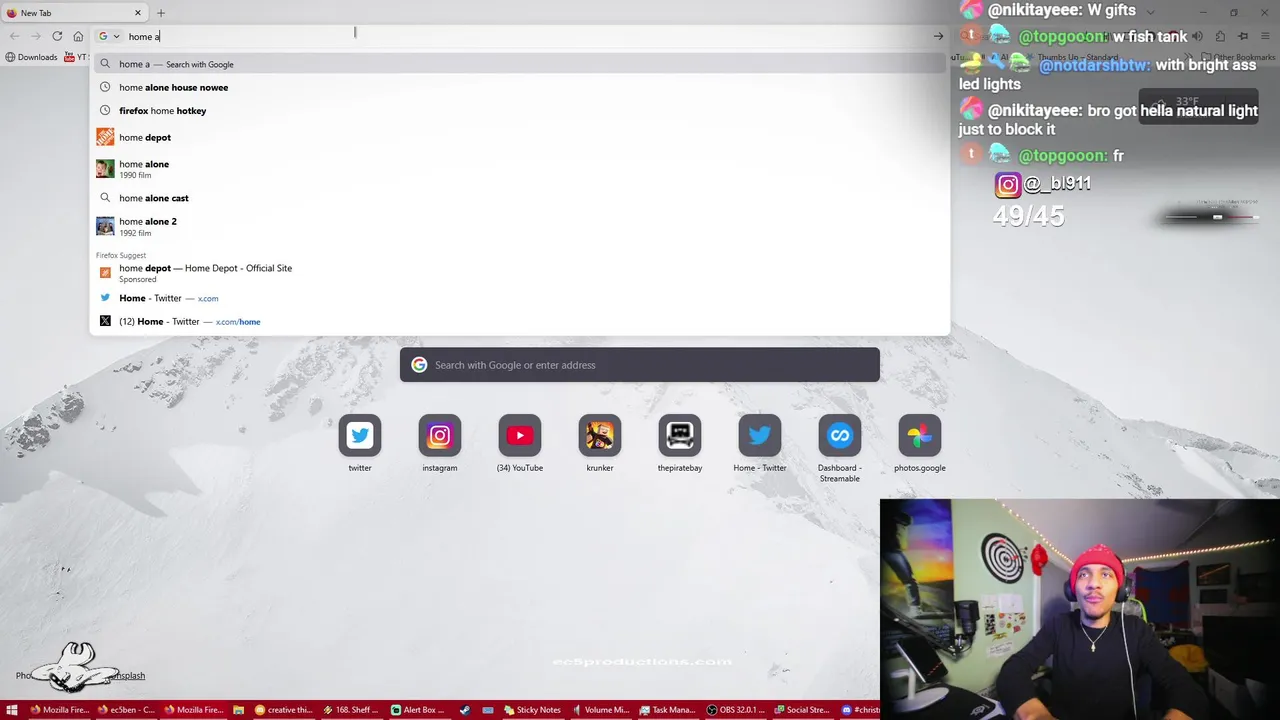This screenshot has height=720, width=1280.
Task: Open Firefox hamburger application menu
Action: (x=1265, y=36)
